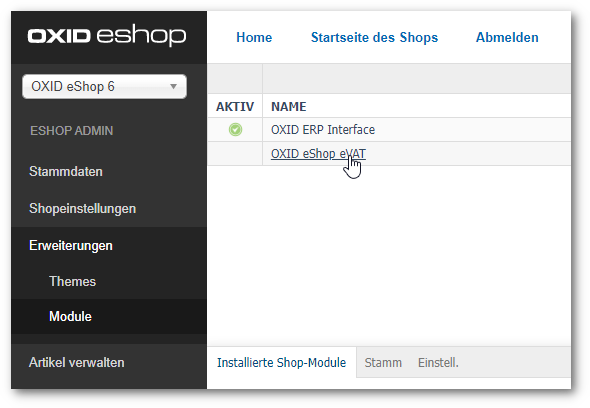Viewport: 590px width, 408px height.
Task: Select the Module submenu entry
Action: (70, 317)
